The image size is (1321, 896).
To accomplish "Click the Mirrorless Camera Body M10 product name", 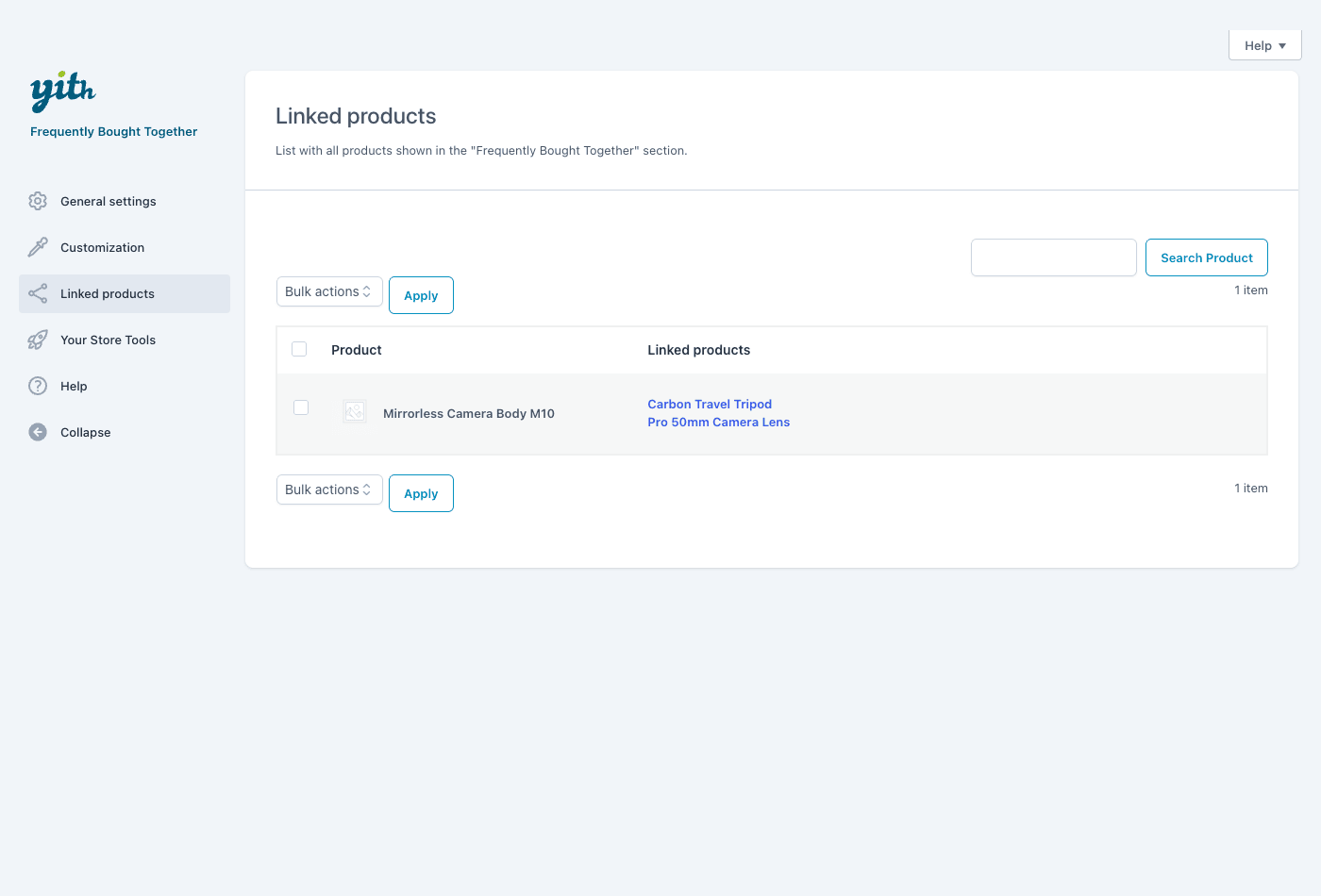I will [469, 413].
